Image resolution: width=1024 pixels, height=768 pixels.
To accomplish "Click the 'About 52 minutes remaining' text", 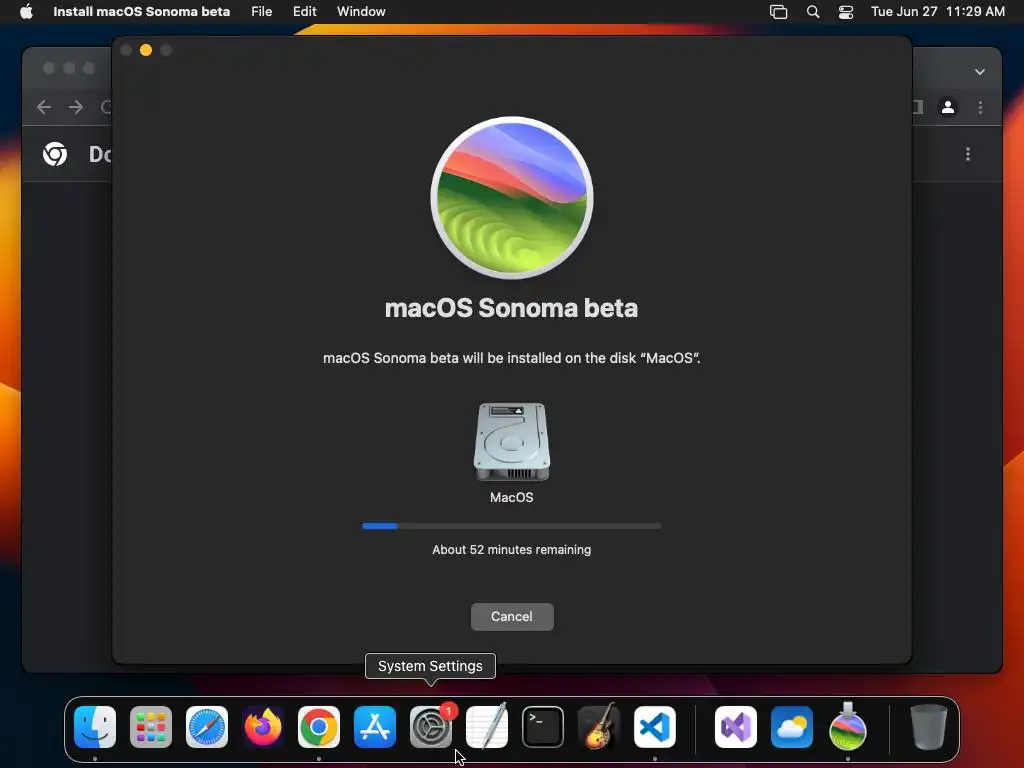I will tap(511, 550).
